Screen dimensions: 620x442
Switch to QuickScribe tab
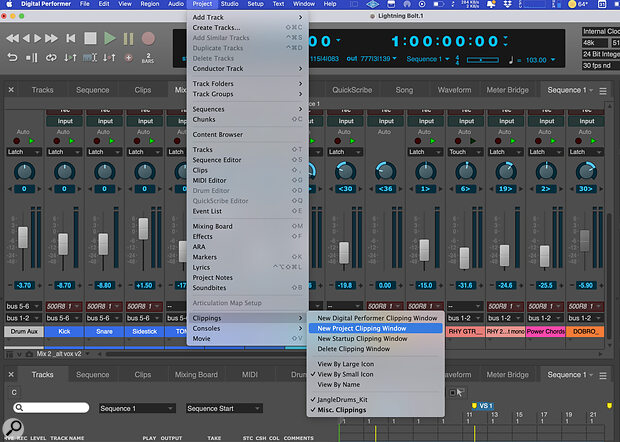[x=352, y=90]
